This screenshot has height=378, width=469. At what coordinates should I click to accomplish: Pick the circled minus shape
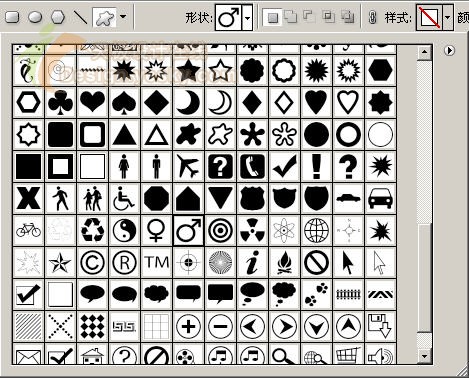click(220, 326)
